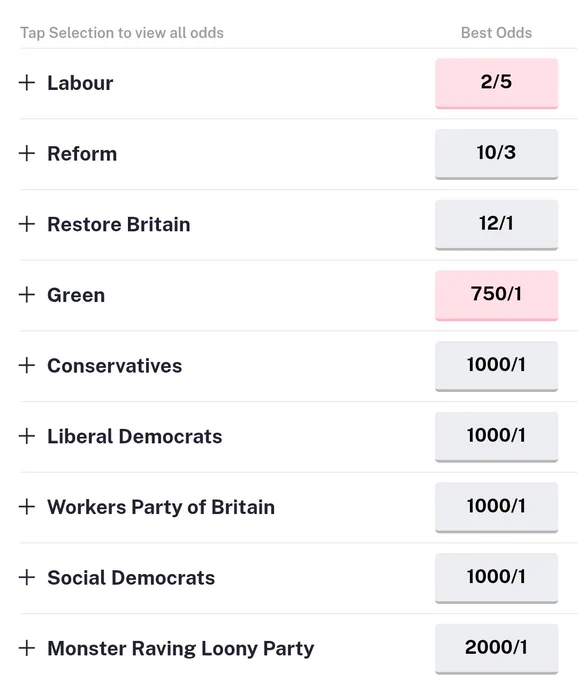Click plus icon beside Restore Britain

click(x=27, y=224)
